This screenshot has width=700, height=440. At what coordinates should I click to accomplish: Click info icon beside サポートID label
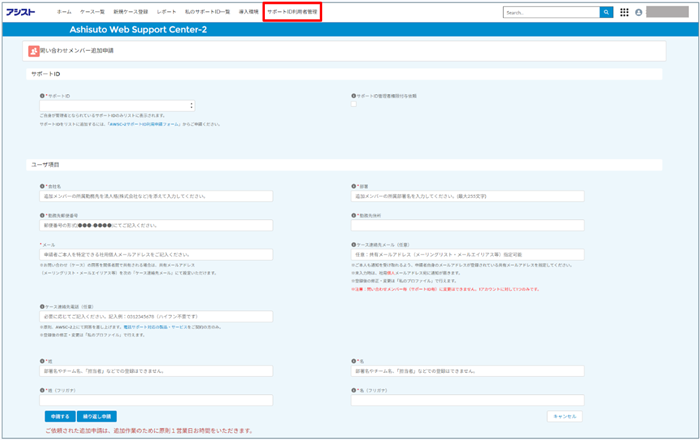[42, 96]
